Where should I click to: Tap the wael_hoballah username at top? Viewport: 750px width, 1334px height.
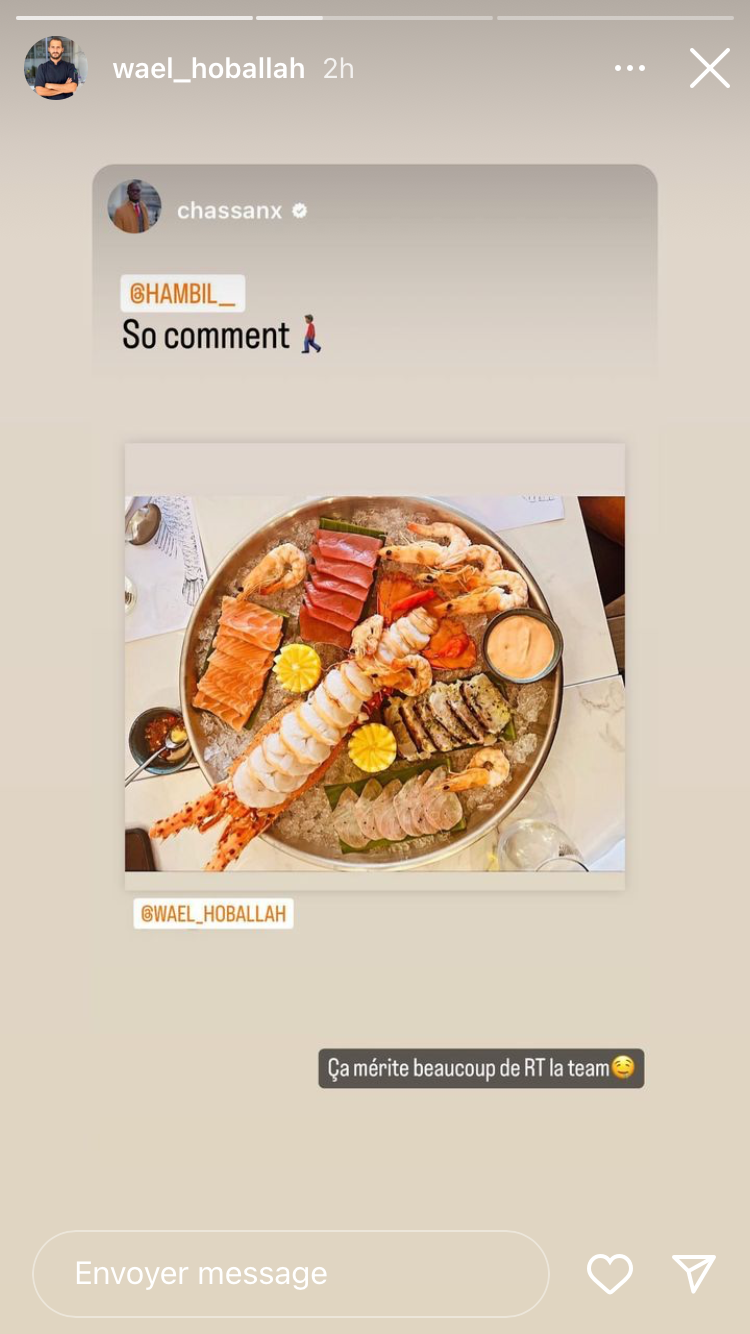click(209, 68)
